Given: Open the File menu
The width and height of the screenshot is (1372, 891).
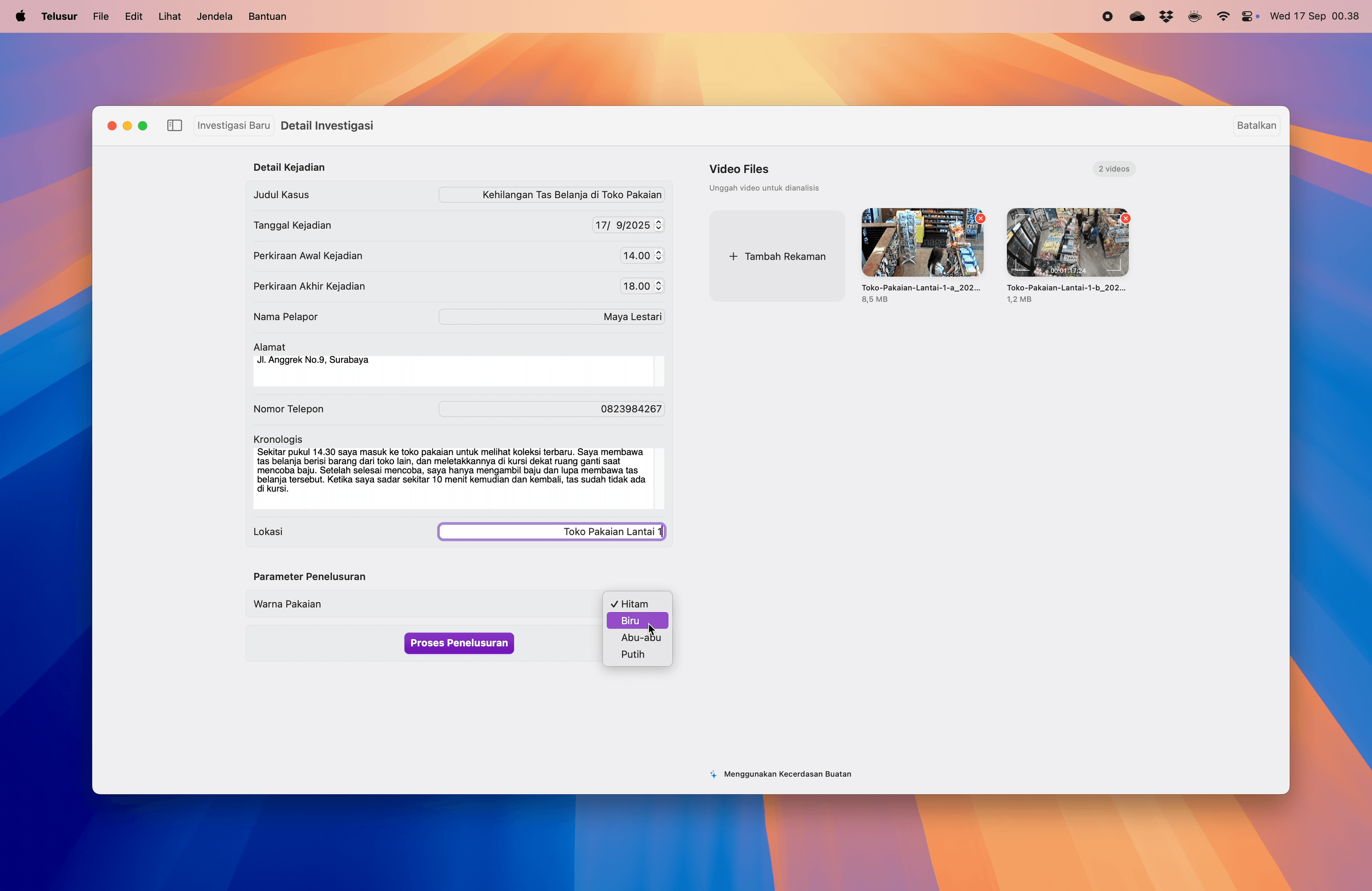Looking at the screenshot, I should (x=101, y=16).
